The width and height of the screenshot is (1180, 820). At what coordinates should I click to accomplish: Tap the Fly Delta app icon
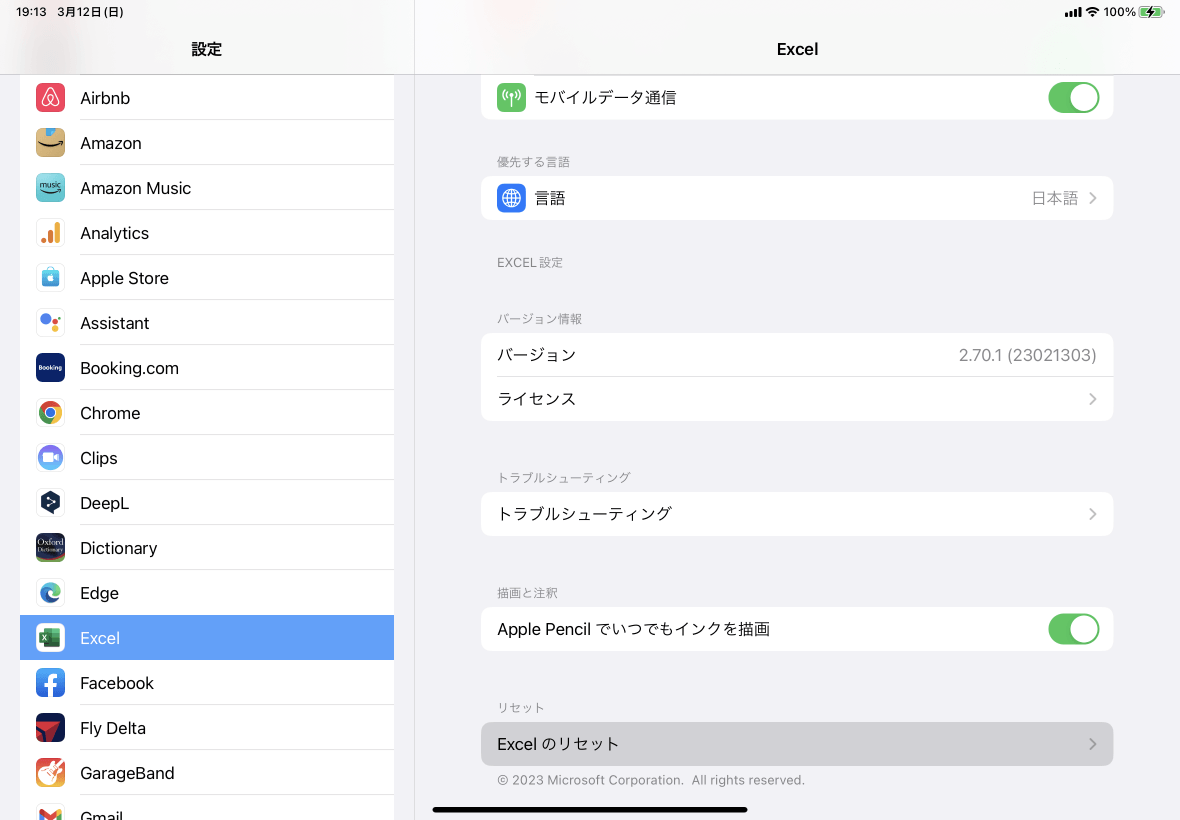pos(50,728)
